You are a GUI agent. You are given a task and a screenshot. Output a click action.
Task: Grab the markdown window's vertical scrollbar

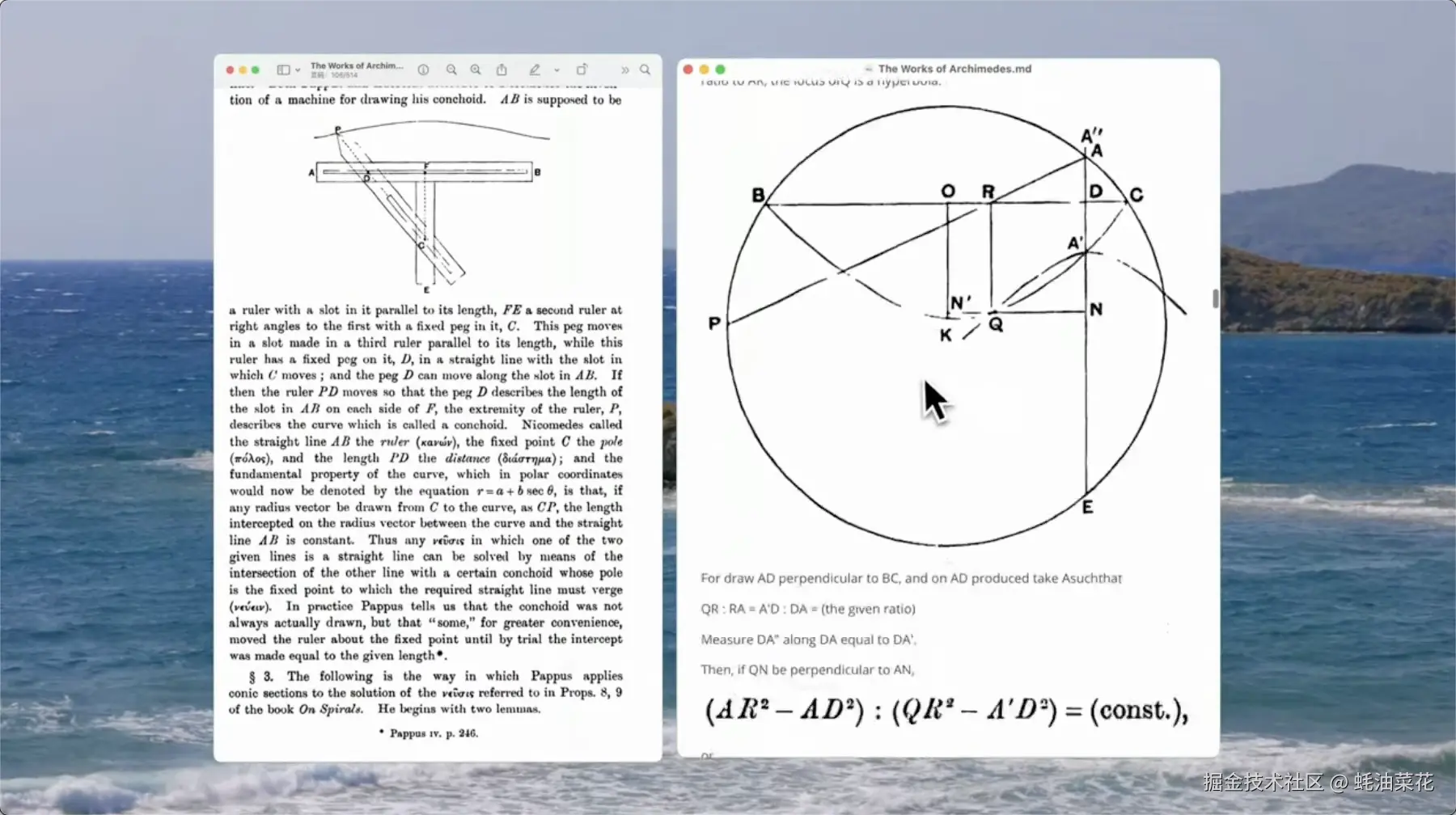[1215, 298]
